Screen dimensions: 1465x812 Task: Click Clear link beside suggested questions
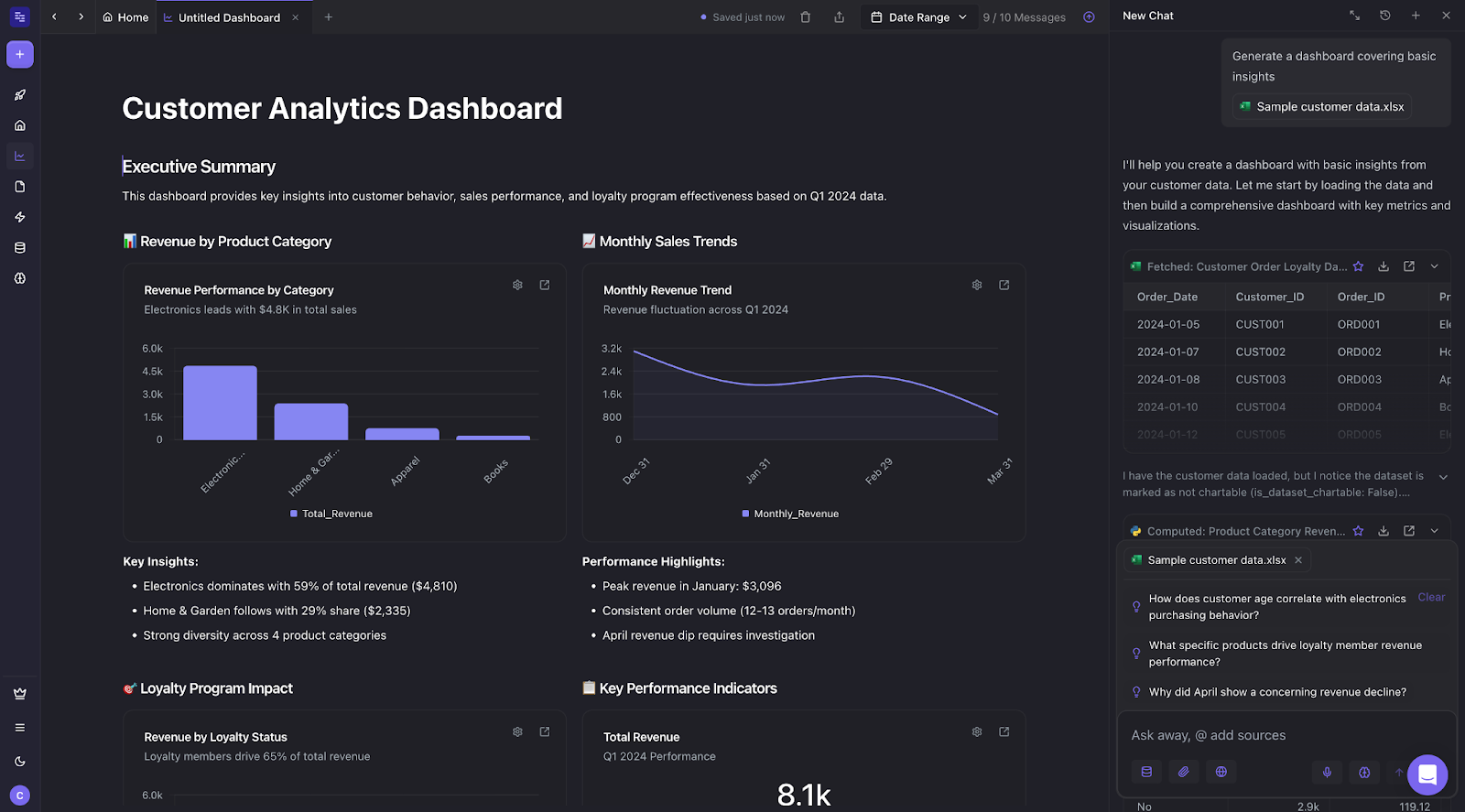coord(1431,597)
